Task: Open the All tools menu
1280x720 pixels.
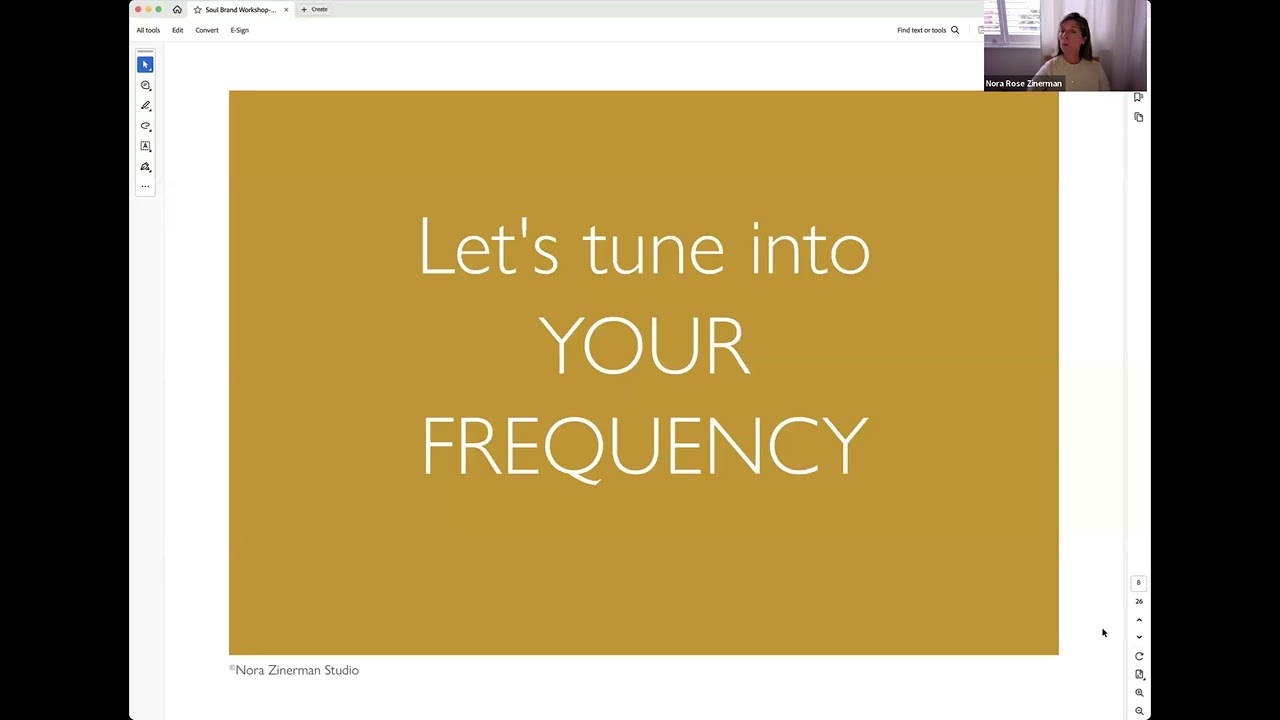Action: coord(148,30)
